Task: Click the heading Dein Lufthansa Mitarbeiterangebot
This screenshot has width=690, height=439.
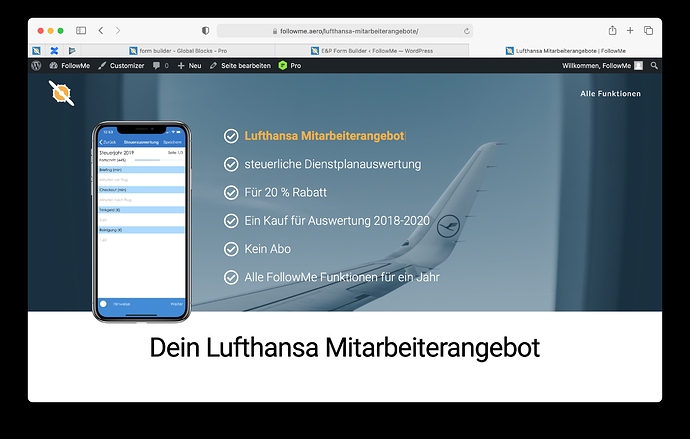Action: tap(345, 348)
